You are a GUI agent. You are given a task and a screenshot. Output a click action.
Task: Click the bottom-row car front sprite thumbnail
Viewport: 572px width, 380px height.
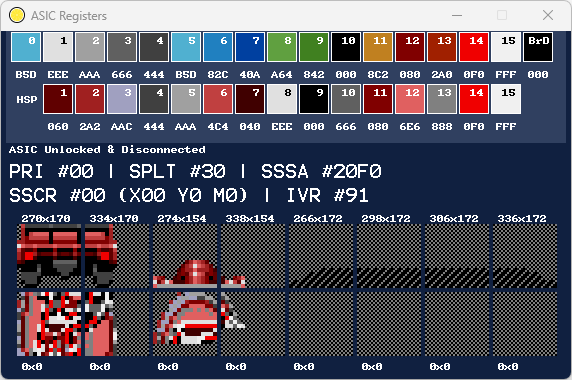[185, 324]
